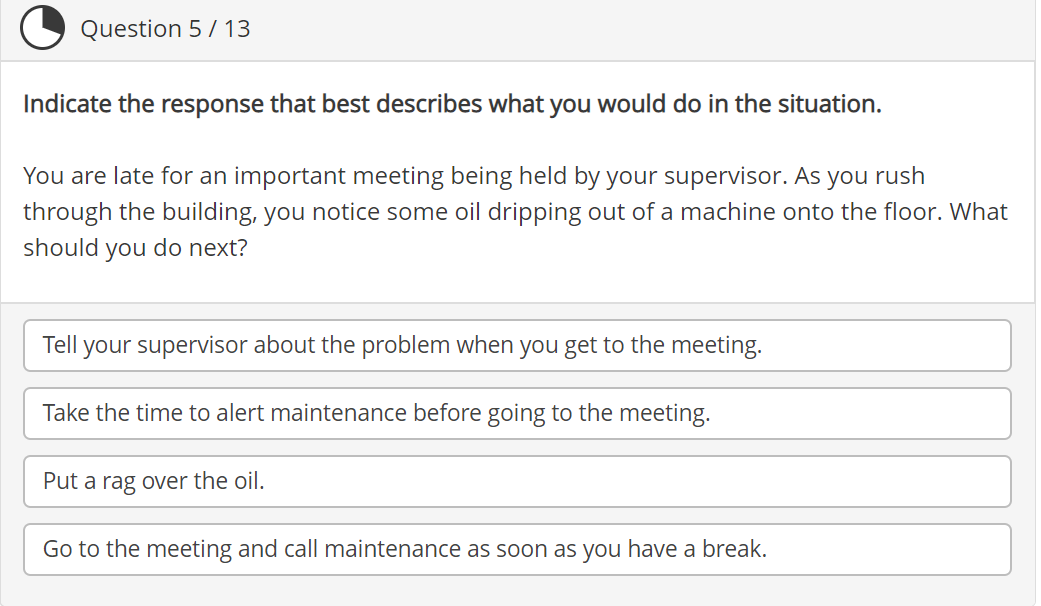Click the scenario description paragraph
Viewport: 1041px width, 606px height.
pos(515,211)
